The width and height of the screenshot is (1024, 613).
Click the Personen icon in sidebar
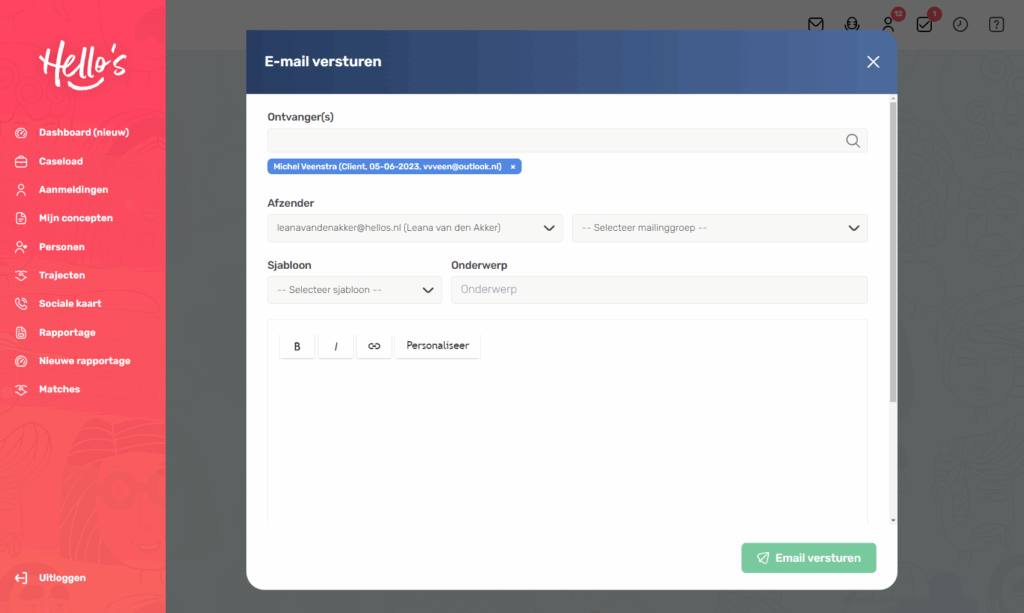pyautogui.click(x=21, y=247)
